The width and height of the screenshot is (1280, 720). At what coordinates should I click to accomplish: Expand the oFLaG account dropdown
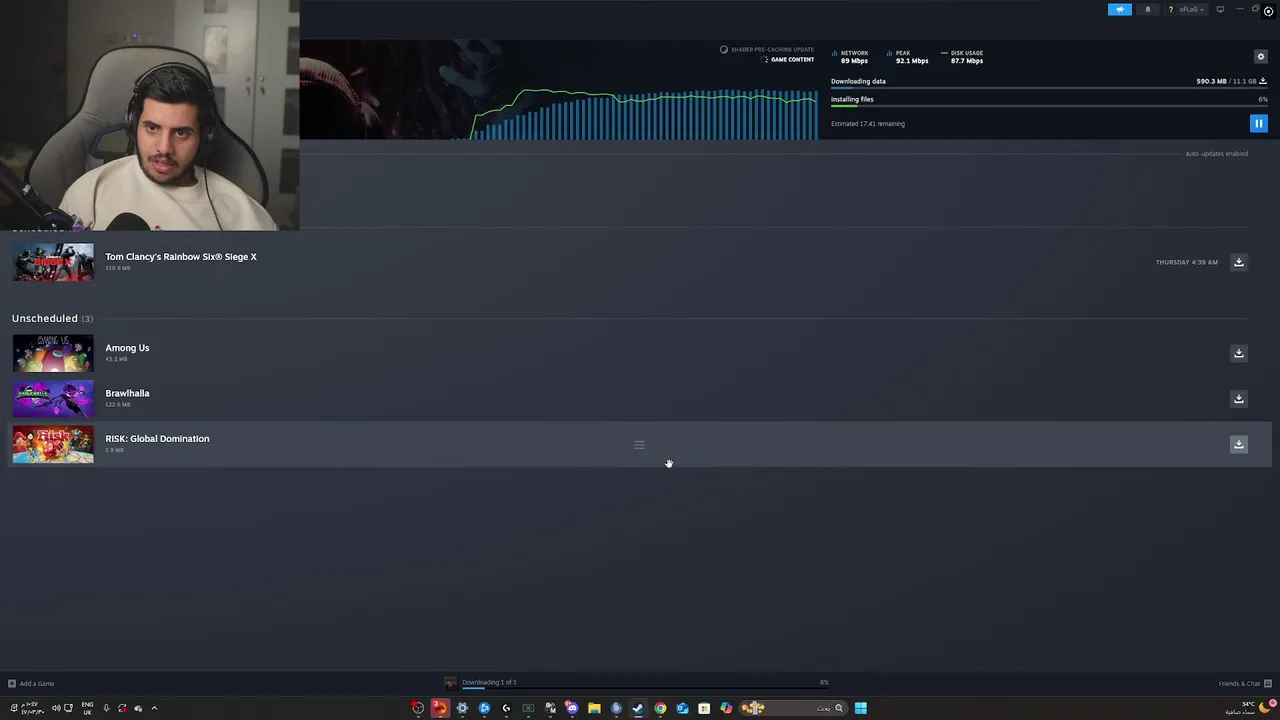pos(1192,9)
